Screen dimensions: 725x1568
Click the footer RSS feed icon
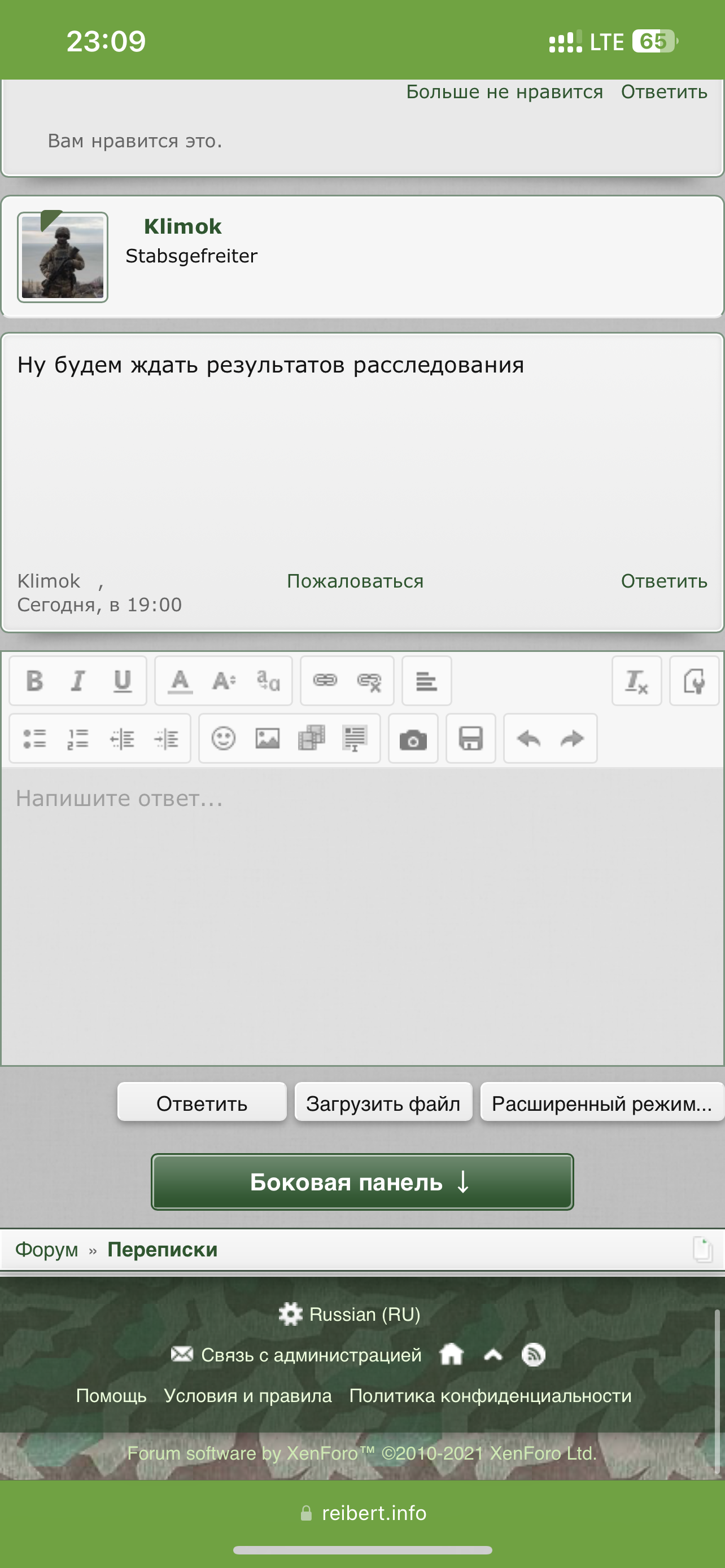(x=533, y=1354)
